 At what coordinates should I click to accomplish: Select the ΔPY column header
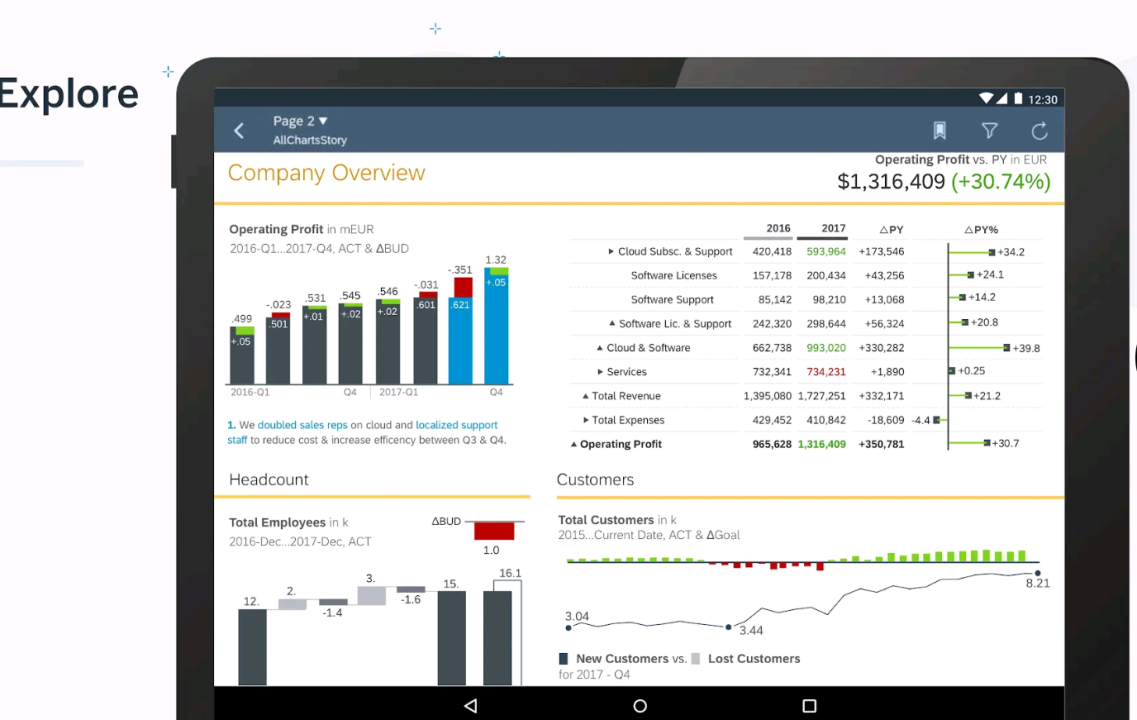pos(891,229)
